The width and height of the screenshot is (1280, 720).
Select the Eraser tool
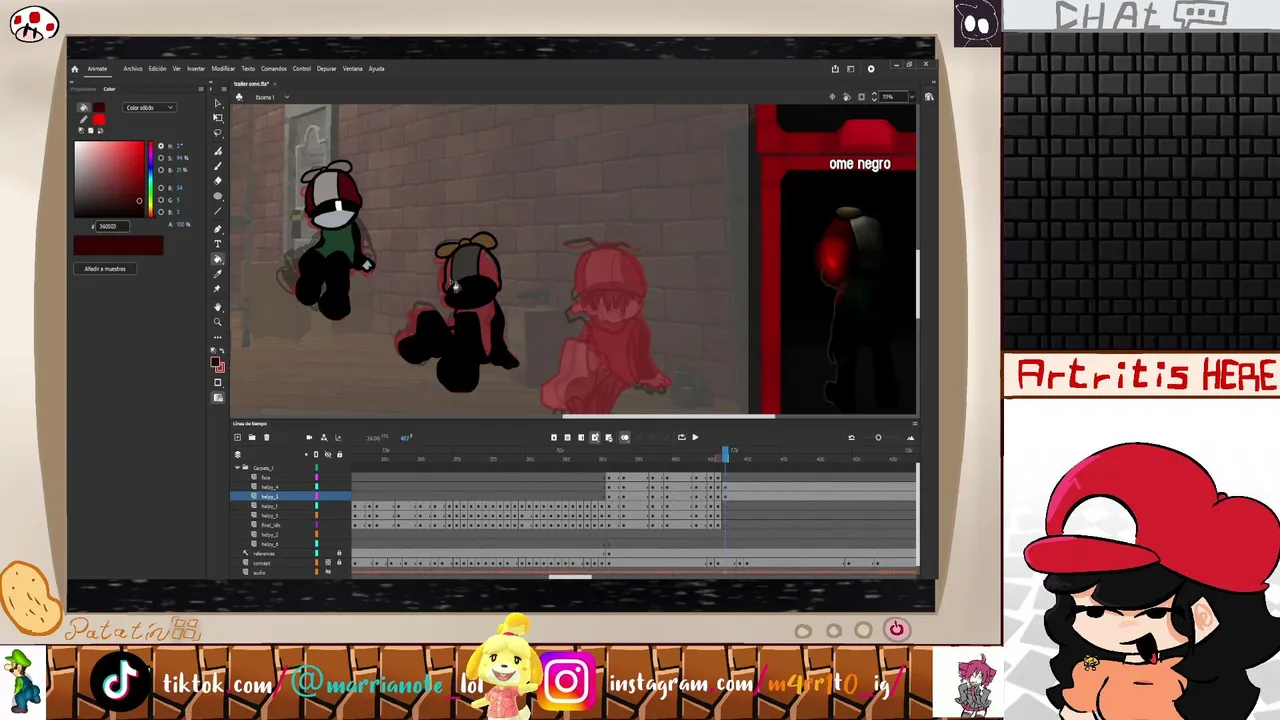pyautogui.click(x=218, y=181)
